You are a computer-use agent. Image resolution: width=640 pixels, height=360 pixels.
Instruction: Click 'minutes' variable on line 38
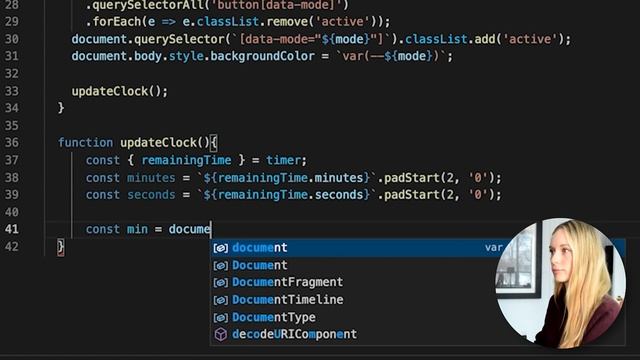[x=151, y=178]
